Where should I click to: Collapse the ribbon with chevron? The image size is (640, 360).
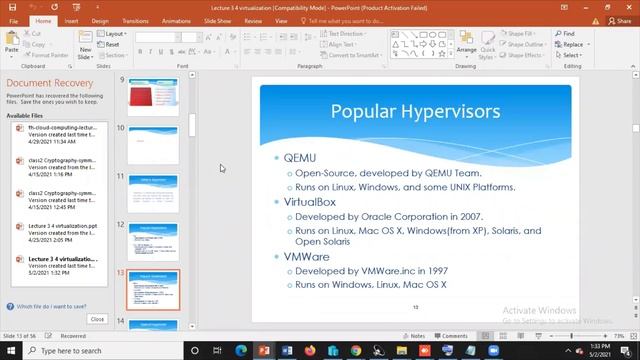pyautogui.click(x=633, y=66)
